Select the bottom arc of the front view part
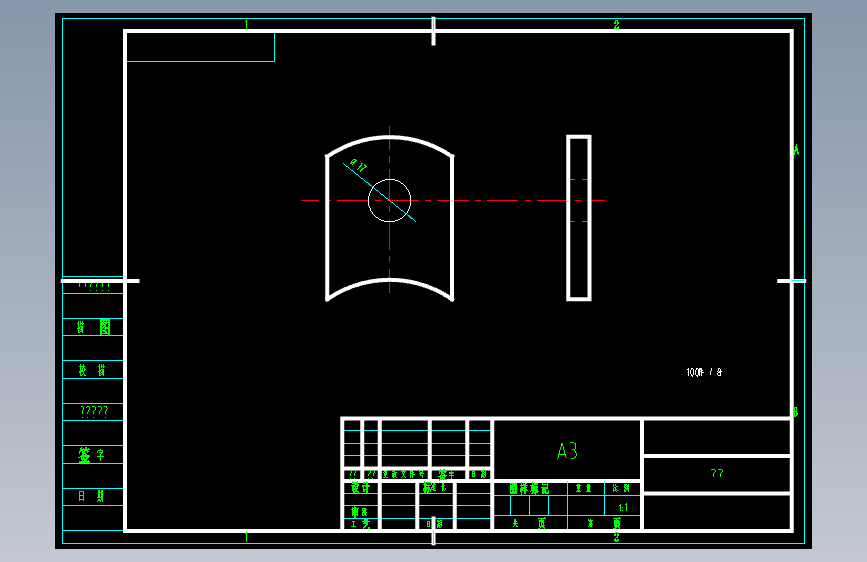 [x=389, y=282]
